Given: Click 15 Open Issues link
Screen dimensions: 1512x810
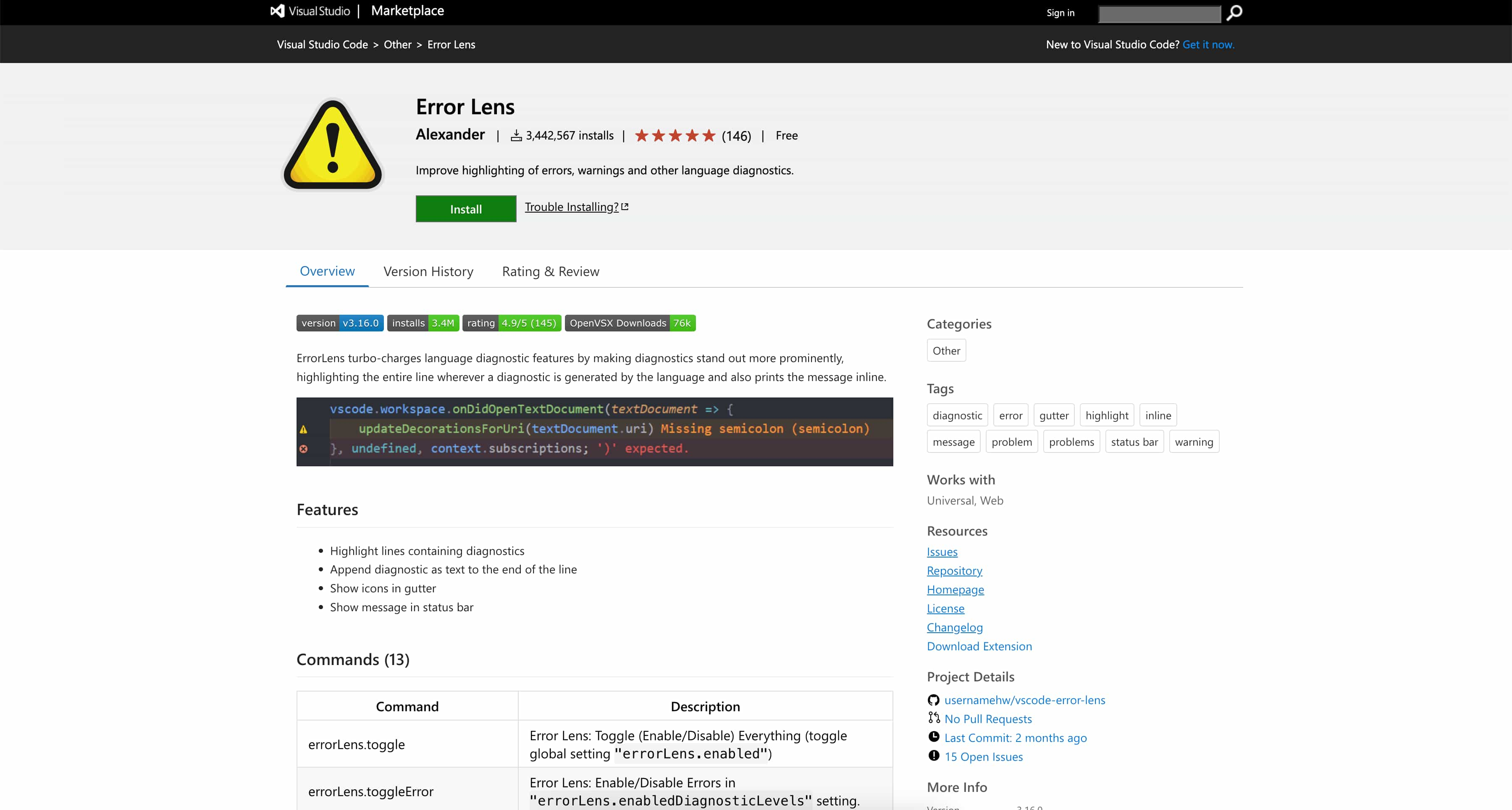Looking at the screenshot, I should pyautogui.click(x=983, y=757).
